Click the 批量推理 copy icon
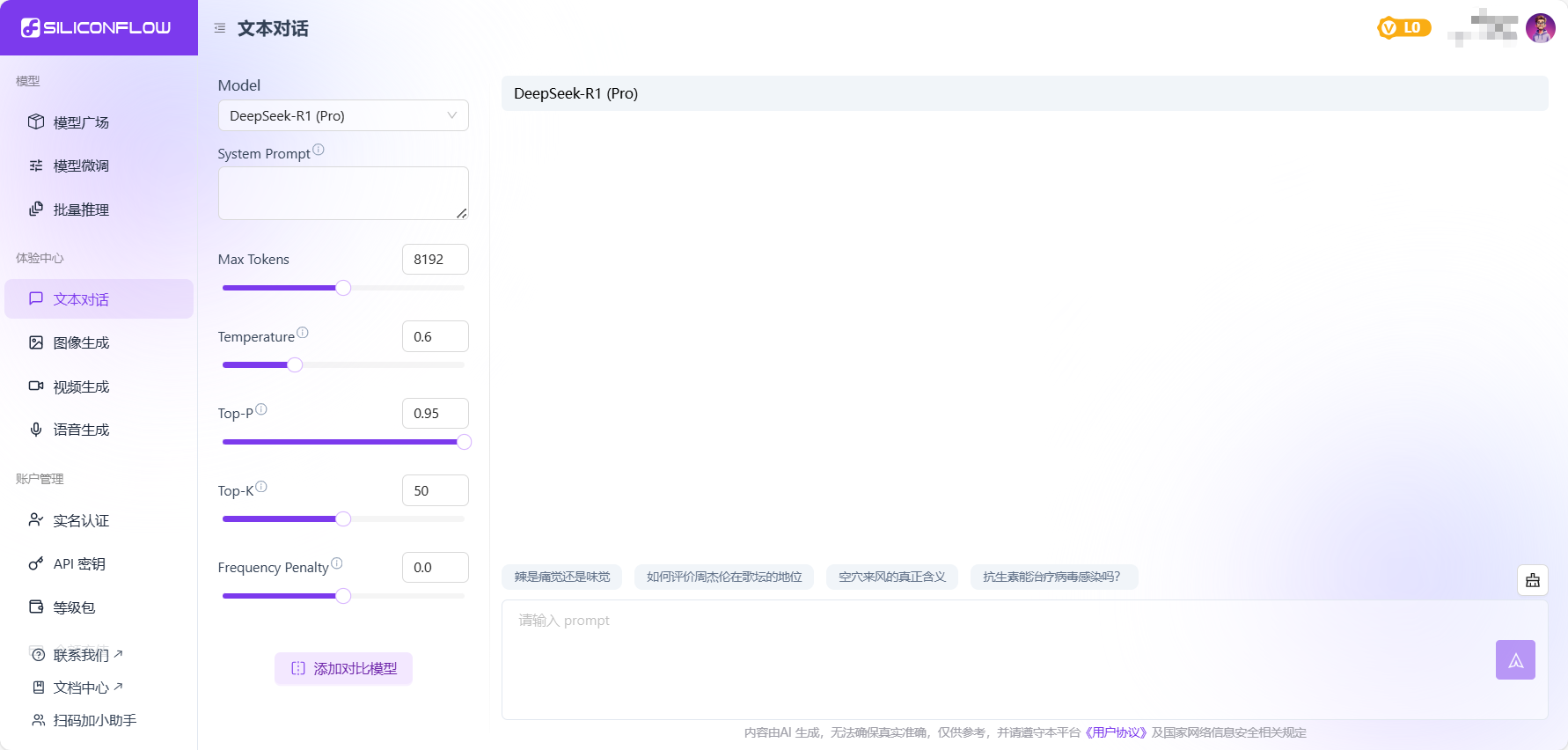The height and width of the screenshot is (750, 1568). pos(36,209)
